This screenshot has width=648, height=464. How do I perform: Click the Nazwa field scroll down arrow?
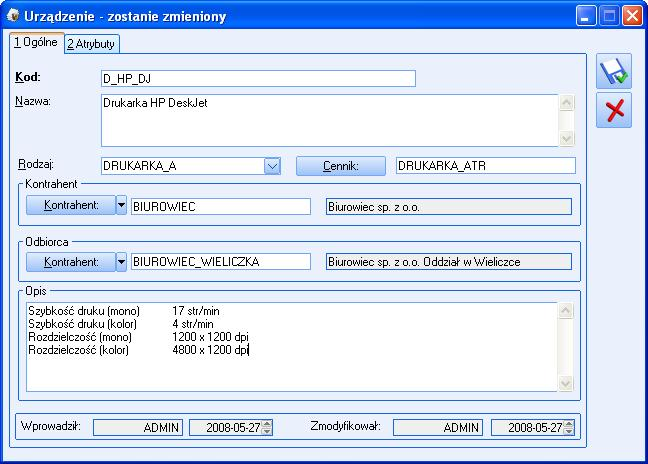click(x=566, y=138)
